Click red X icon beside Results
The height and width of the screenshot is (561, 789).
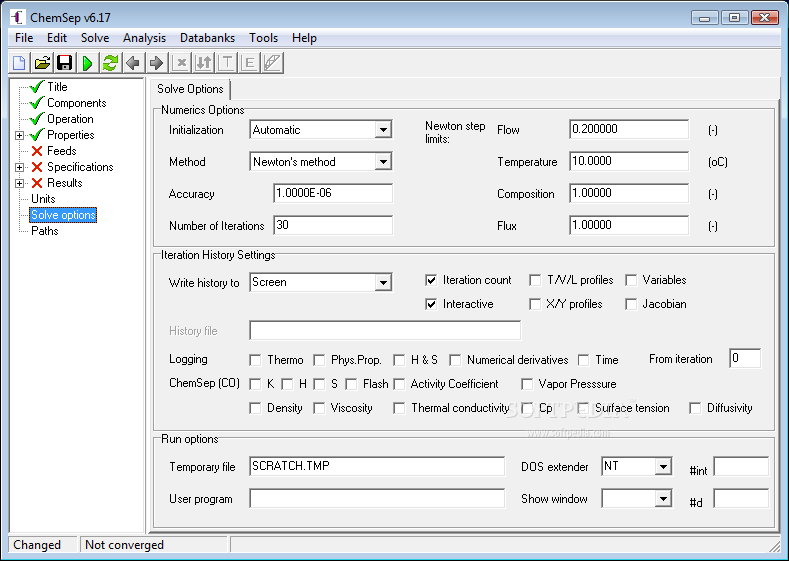[x=37, y=183]
